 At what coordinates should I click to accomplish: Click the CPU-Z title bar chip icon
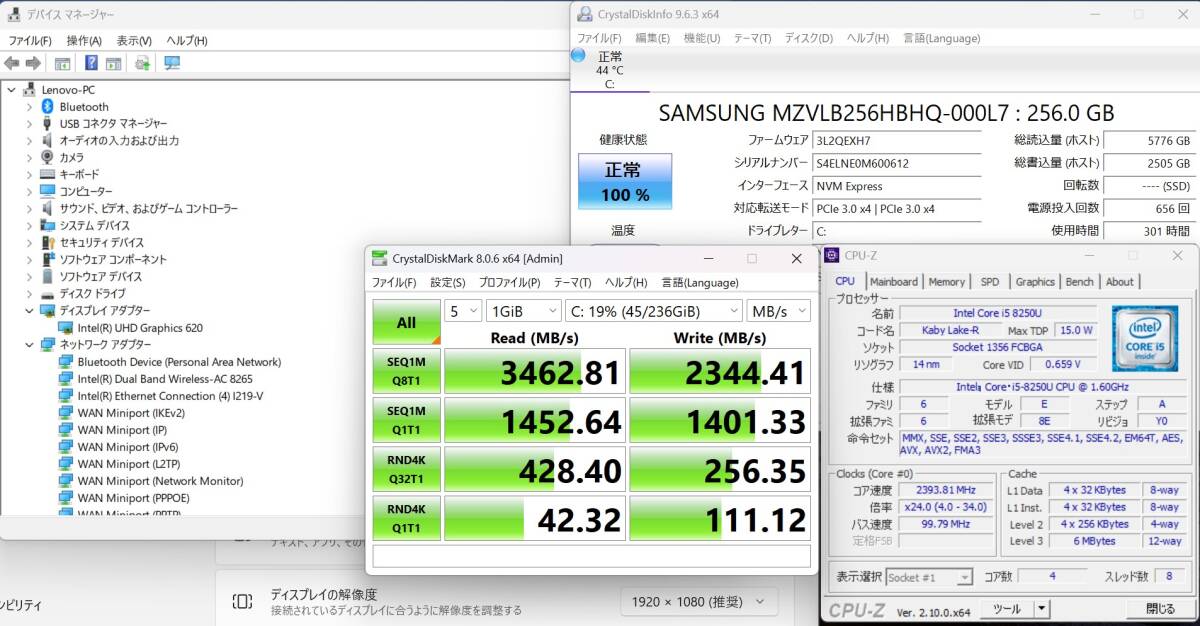click(x=832, y=256)
